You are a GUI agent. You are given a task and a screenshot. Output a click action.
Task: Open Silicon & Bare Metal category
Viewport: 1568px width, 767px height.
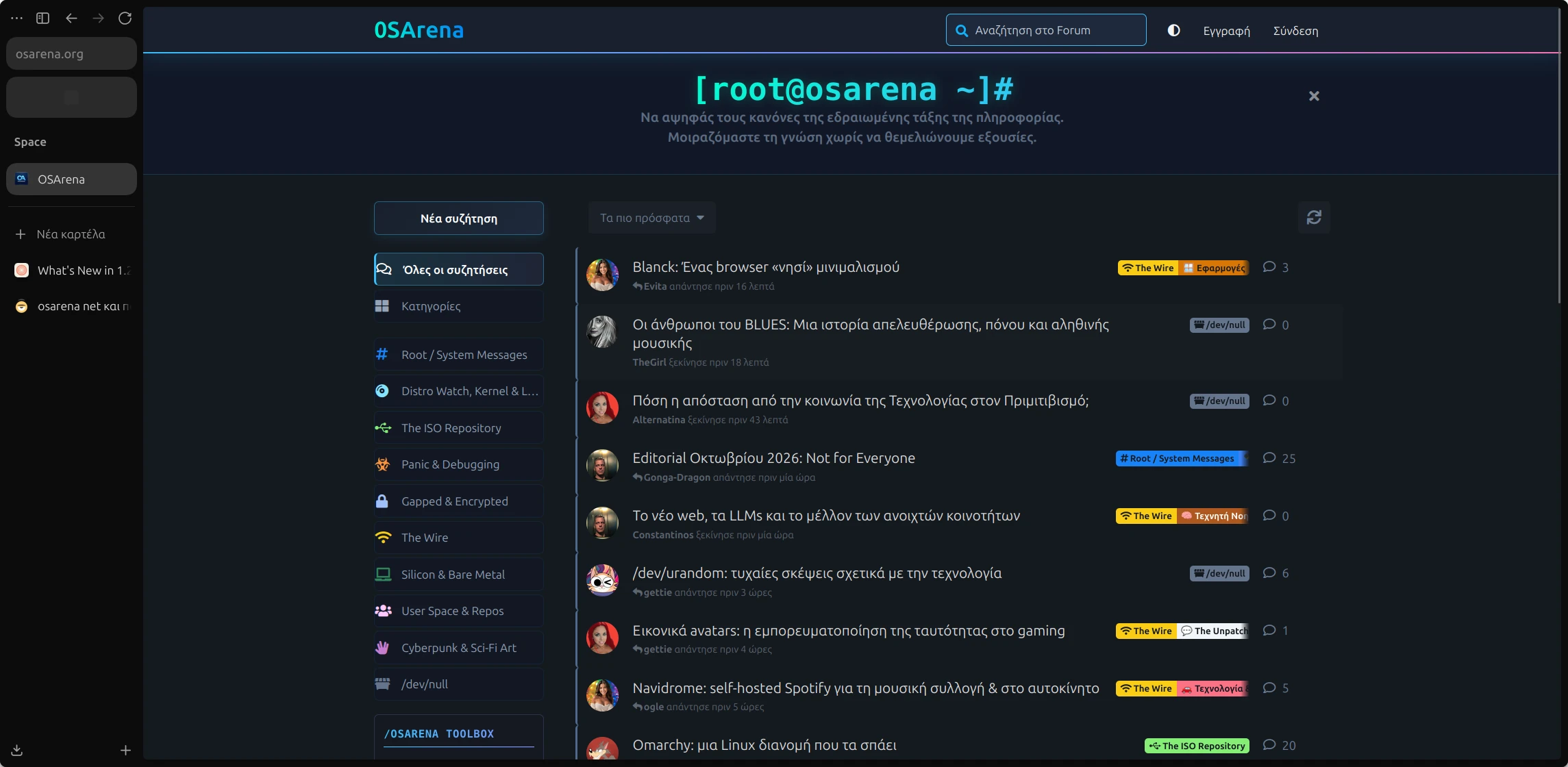pos(459,574)
